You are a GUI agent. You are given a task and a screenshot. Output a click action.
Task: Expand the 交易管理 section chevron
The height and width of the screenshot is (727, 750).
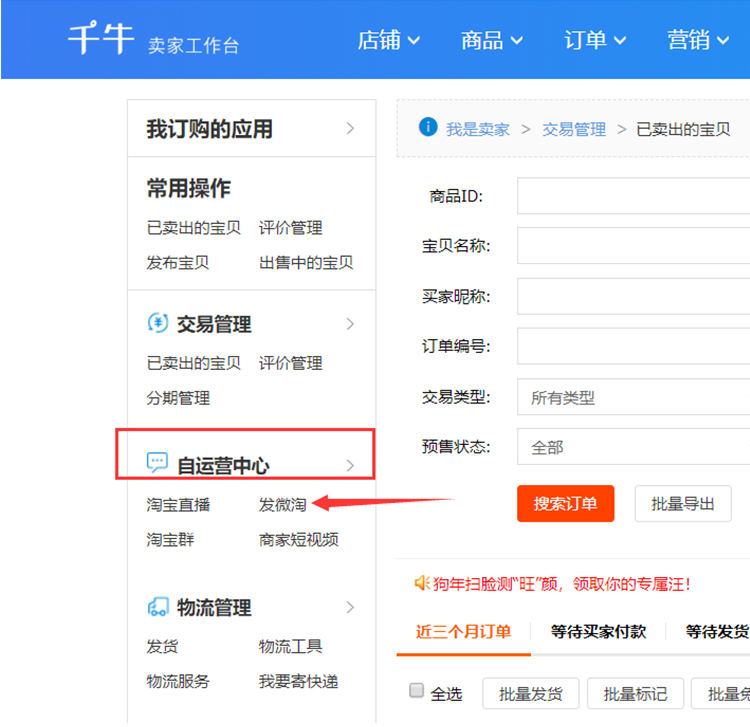coord(350,324)
